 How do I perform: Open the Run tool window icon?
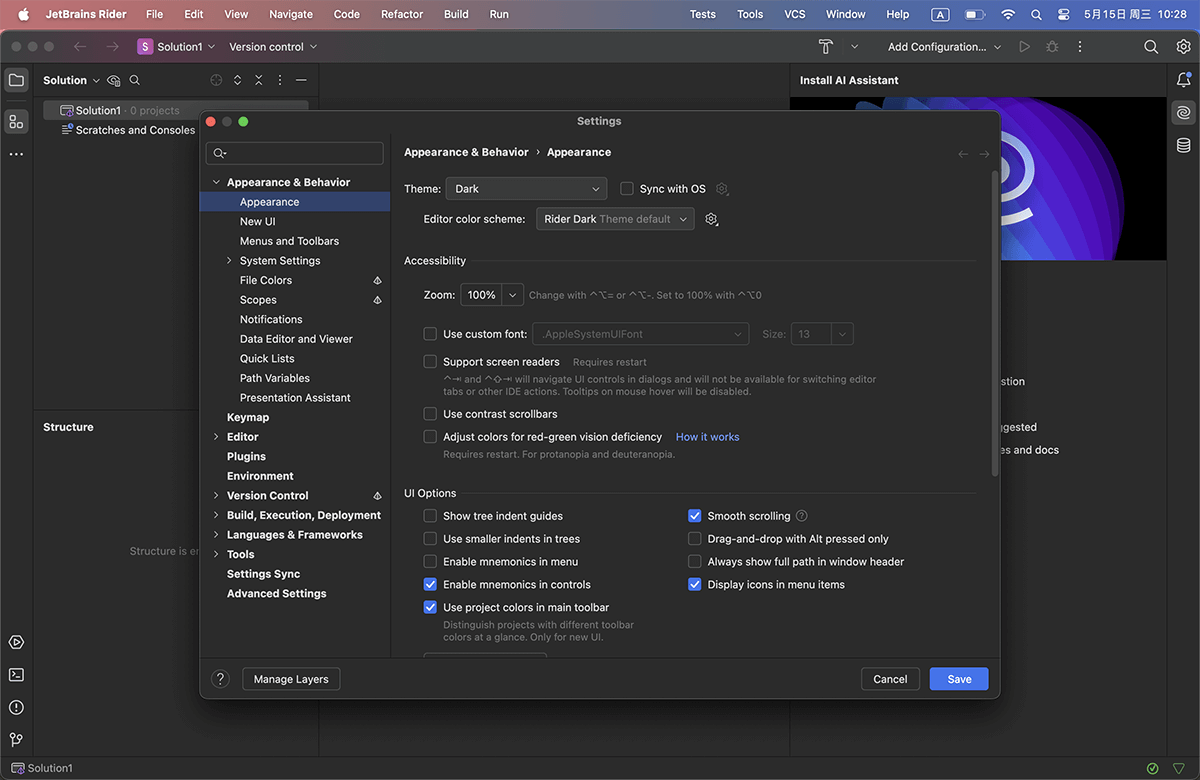[16, 642]
